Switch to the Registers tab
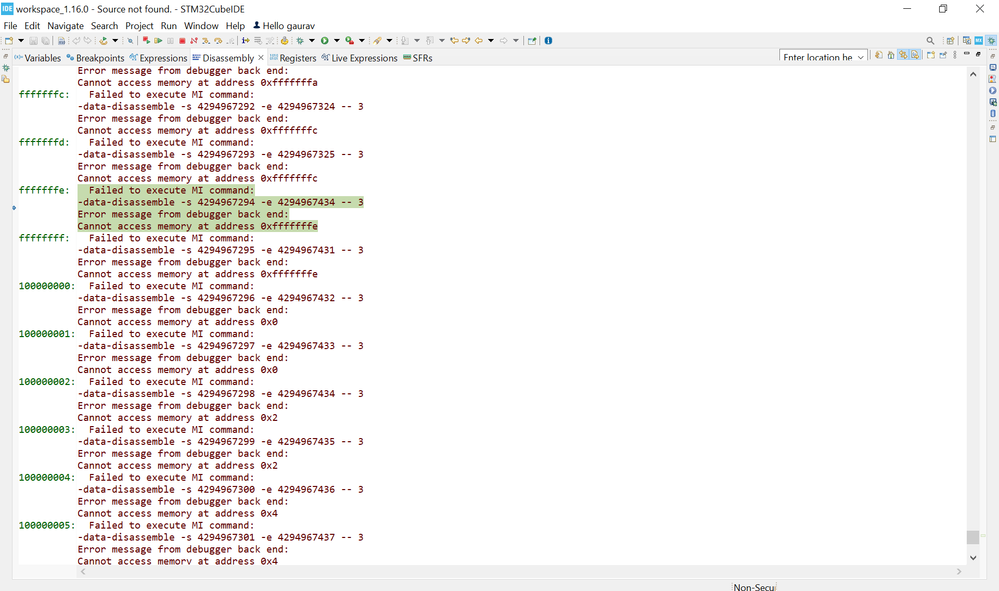 click(x=293, y=57)
